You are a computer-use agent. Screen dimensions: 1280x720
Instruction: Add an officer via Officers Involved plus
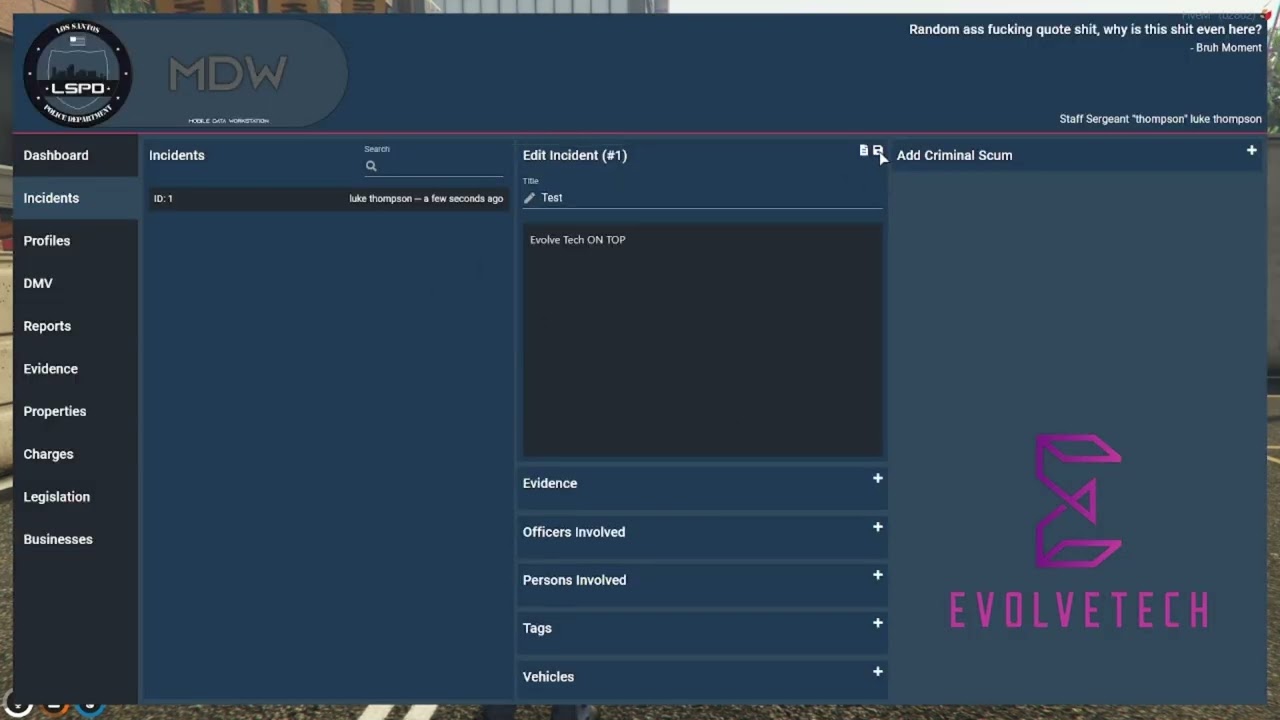(x=878, y=527)
